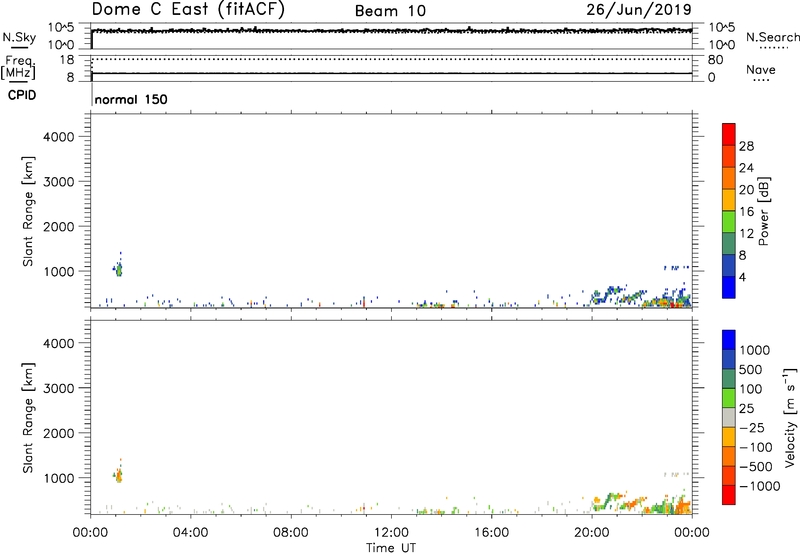Click the red -1000 swatch in the Velocity colorbar
800x554 pixels.
(x=729, y=495)
